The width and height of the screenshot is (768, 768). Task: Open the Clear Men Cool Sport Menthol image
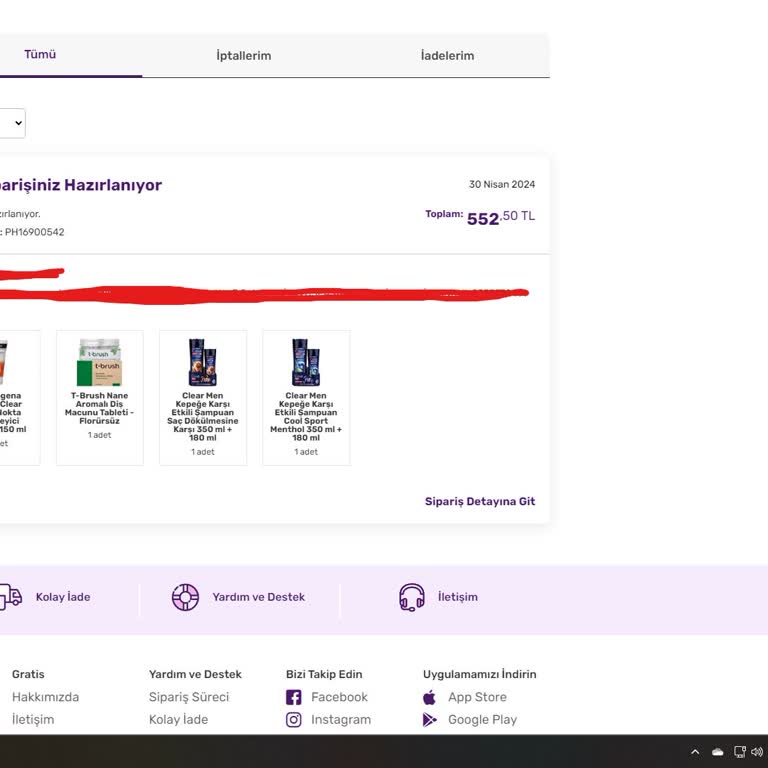click(306, 362)
